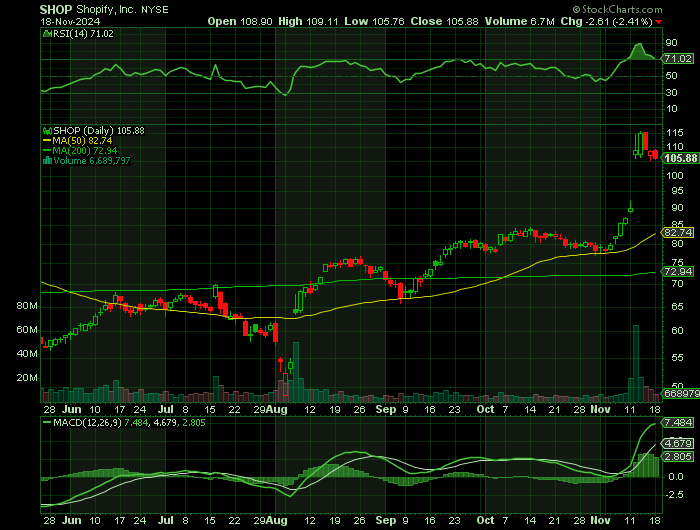This screenshot has height=530, width=700.
Task: Select the High 109.11 value
Action: point(308,21)
